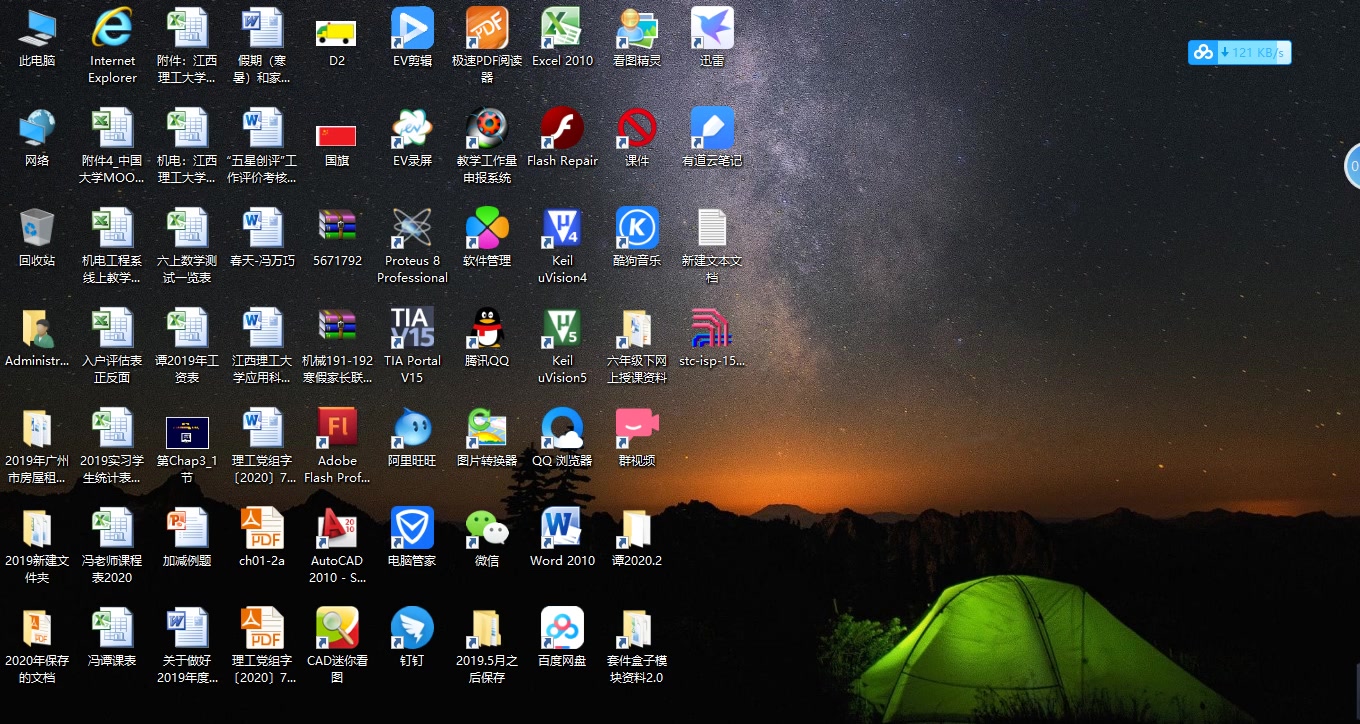Select the 谭2020.2 folder
Viewport: 1360px width, 724px height.
tap(637, 528)
